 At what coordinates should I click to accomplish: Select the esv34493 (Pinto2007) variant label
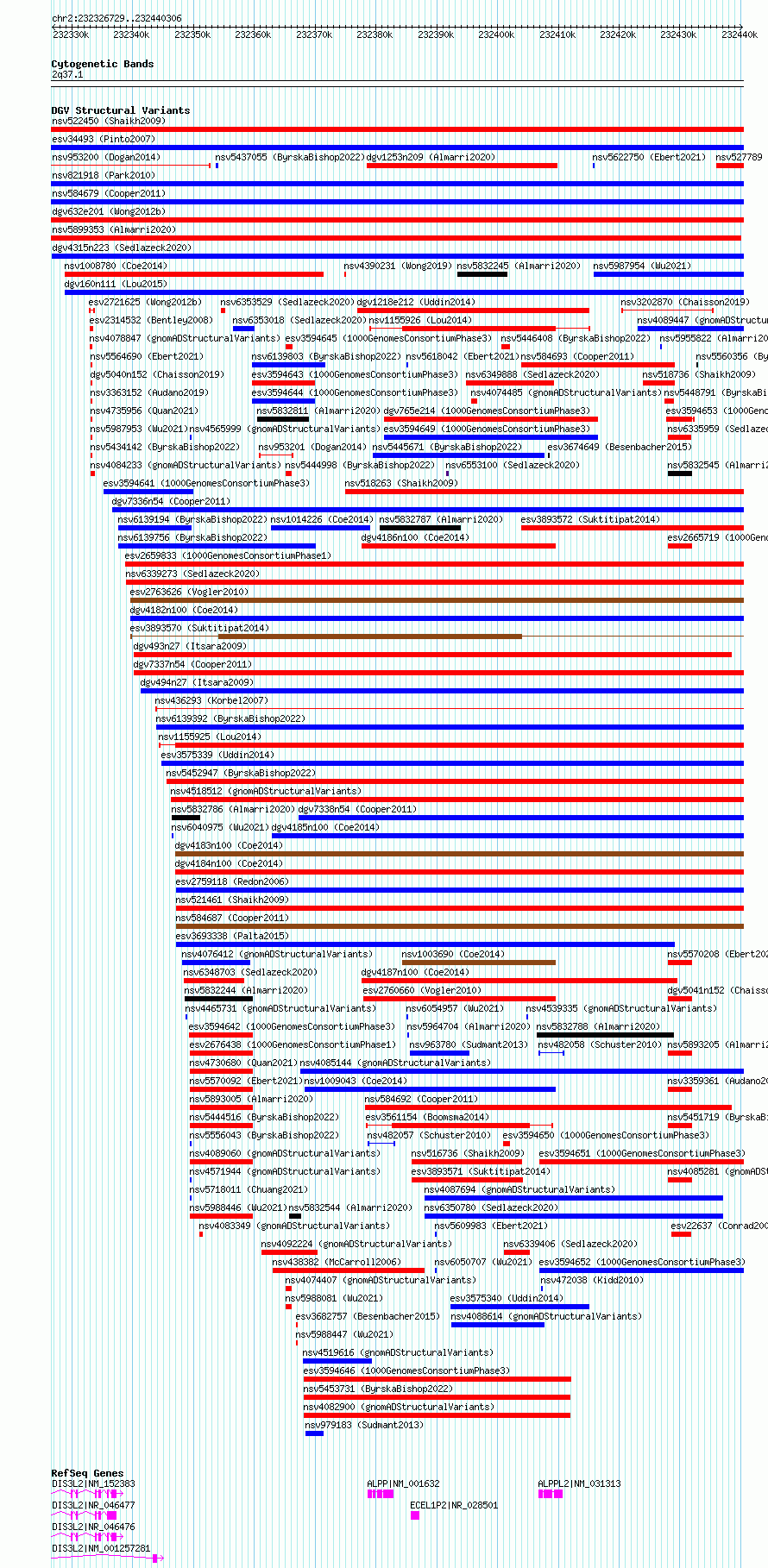click(x=104, y=139)
